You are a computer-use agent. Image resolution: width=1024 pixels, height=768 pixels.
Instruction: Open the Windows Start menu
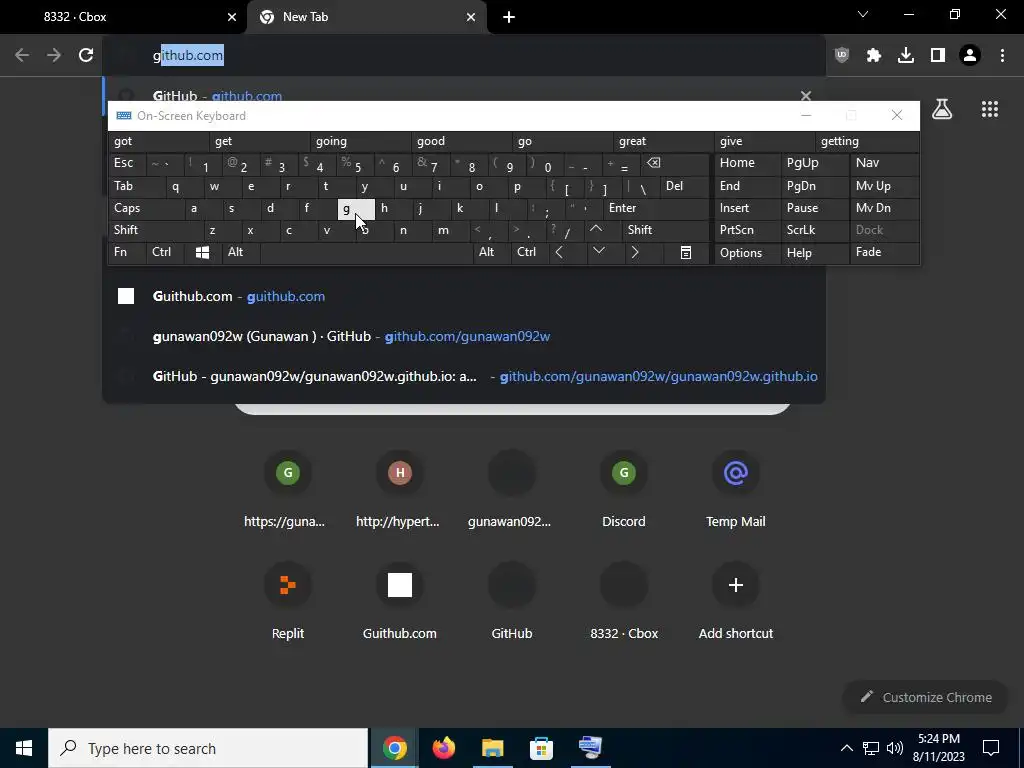click(x=24, y=748)
